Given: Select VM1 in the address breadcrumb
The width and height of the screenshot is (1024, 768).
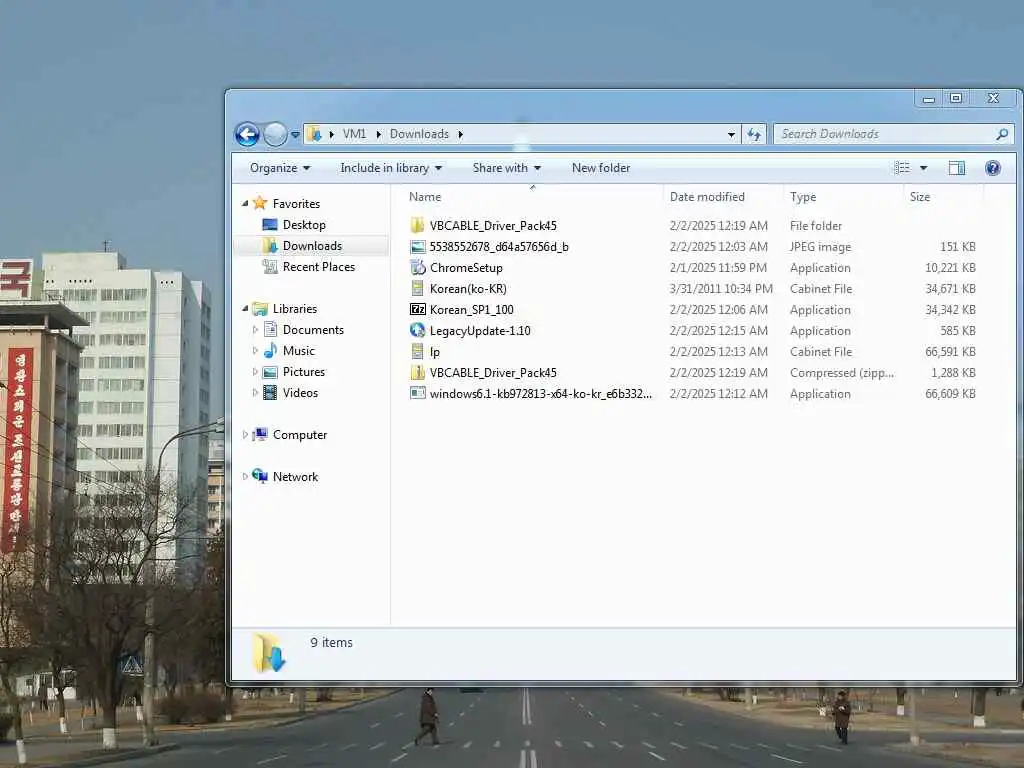Looking at the screenshot, I should click(x=354, y=134).
